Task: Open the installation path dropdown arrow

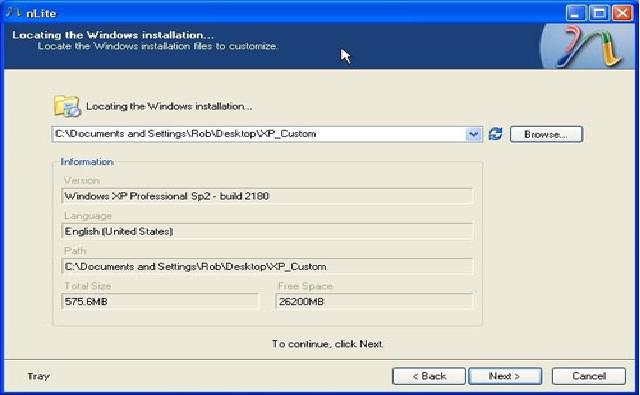Action: (473, 134)
